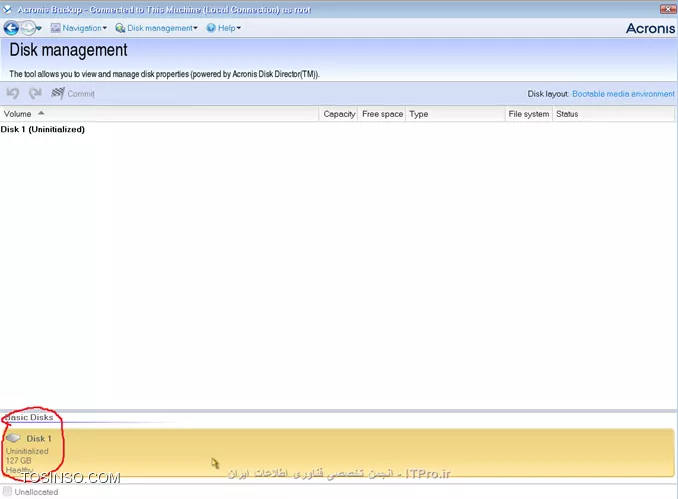Open the Disk management menu
The width and height of the screenshot is (678, 499).
pyautogui.click(x=156, y=28)
